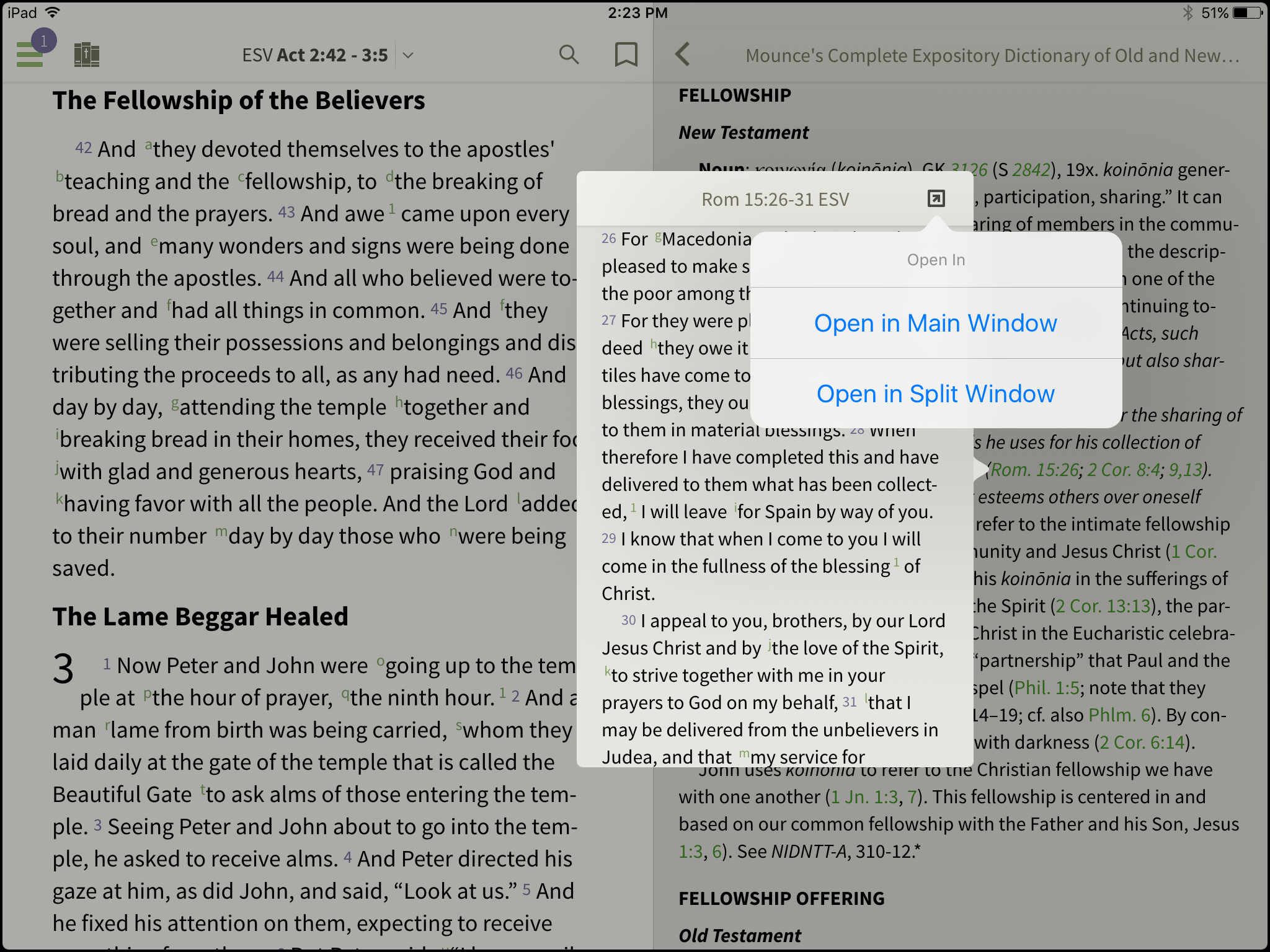This screenshot has height=952, width=1270.
Task: Tap the Bluetooth status bar icon
Action: pos(1188,12)
